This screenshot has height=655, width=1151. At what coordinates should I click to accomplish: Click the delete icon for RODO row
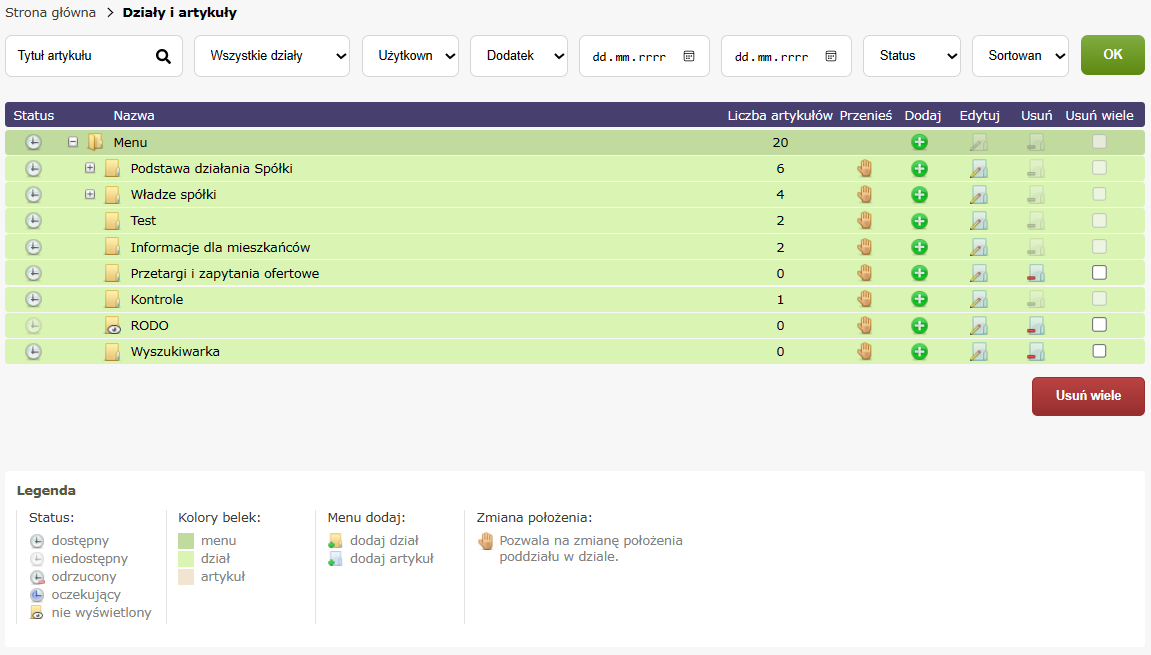click(x=1036, y=325)
